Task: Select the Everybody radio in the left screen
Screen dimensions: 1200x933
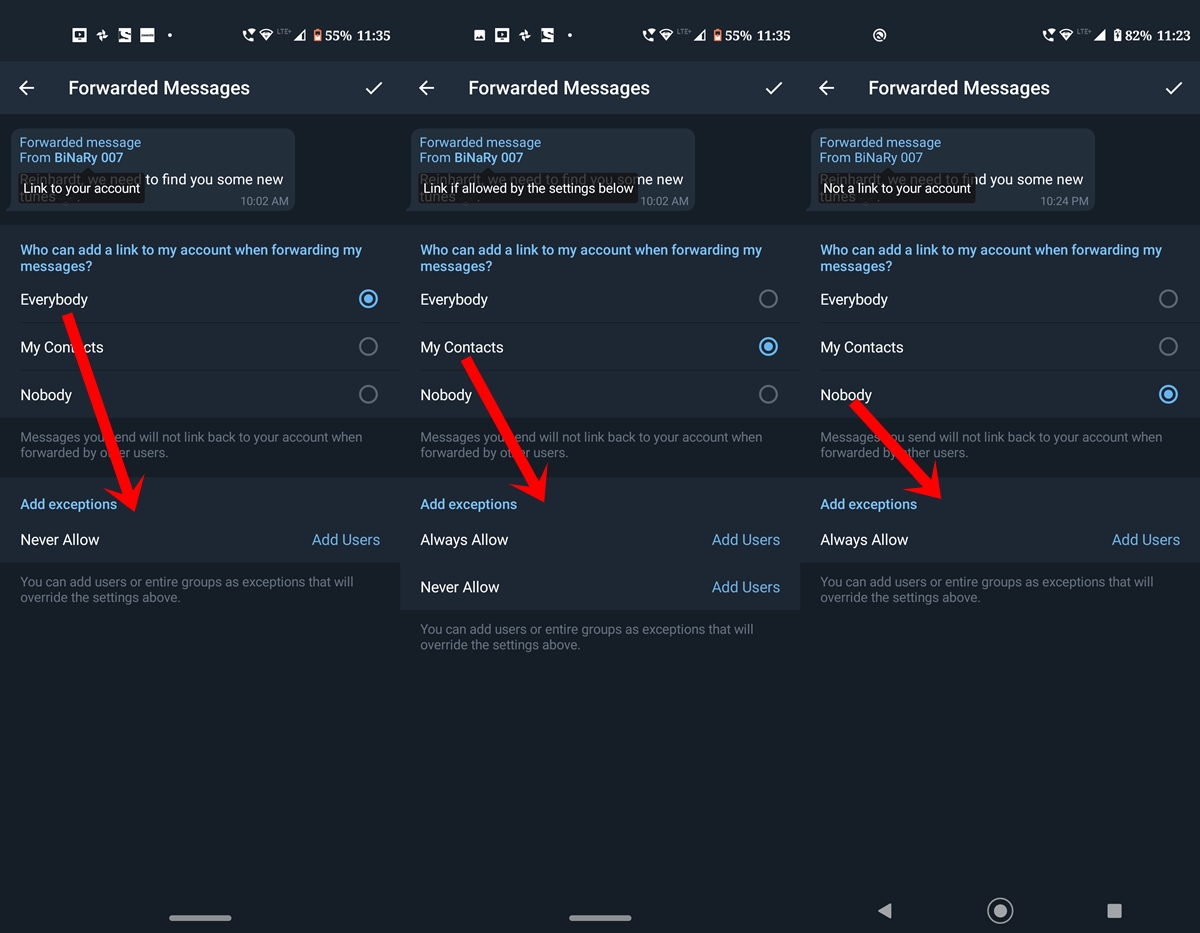Action: (368, 299)
